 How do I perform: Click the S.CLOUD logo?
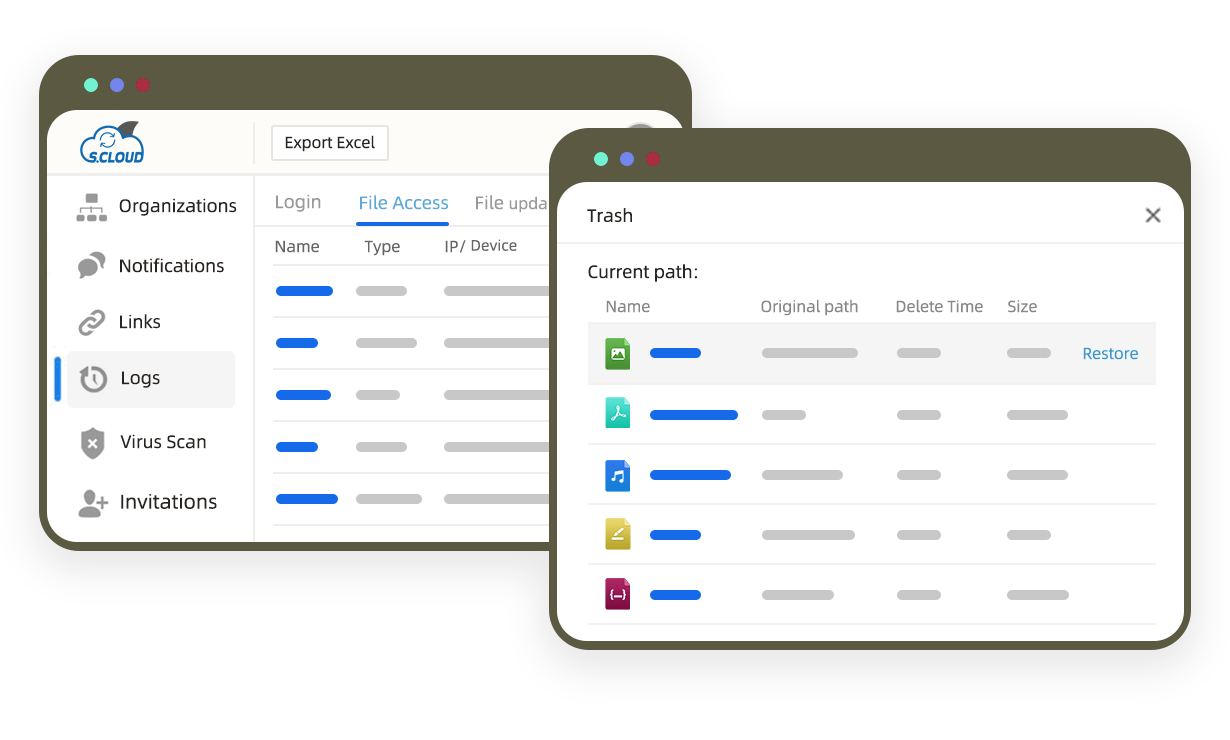coord(112,143)
